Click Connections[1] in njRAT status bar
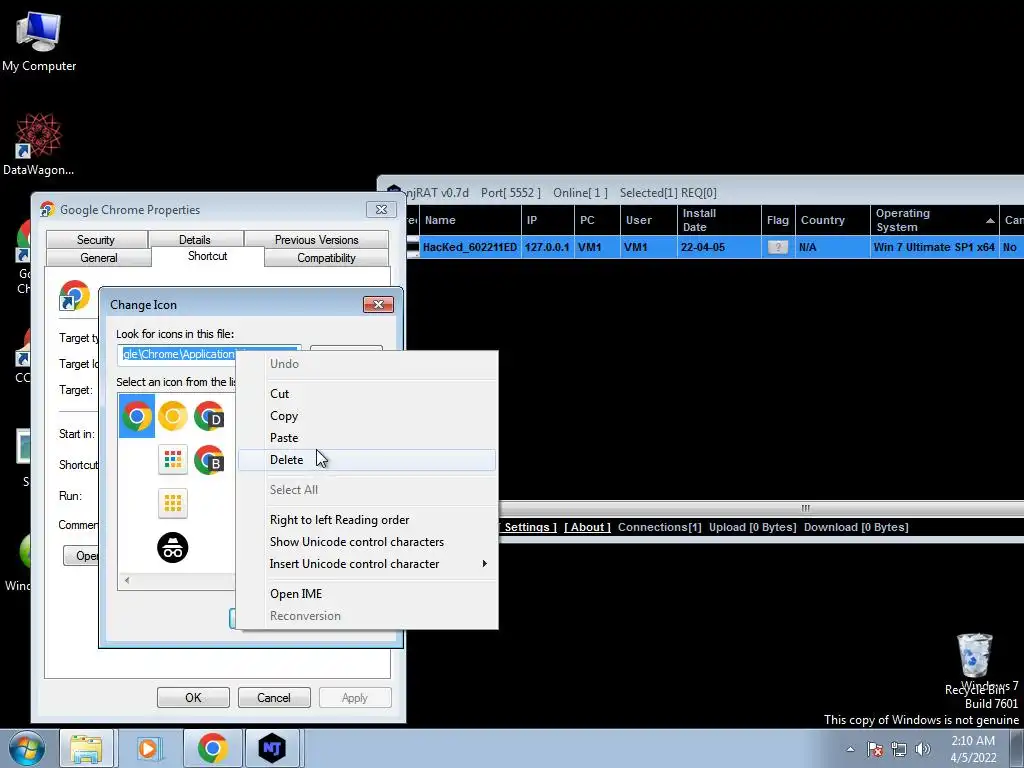The width and height of the screenshot is (1024, 768). pyautogui.click(x=660, y=527)
